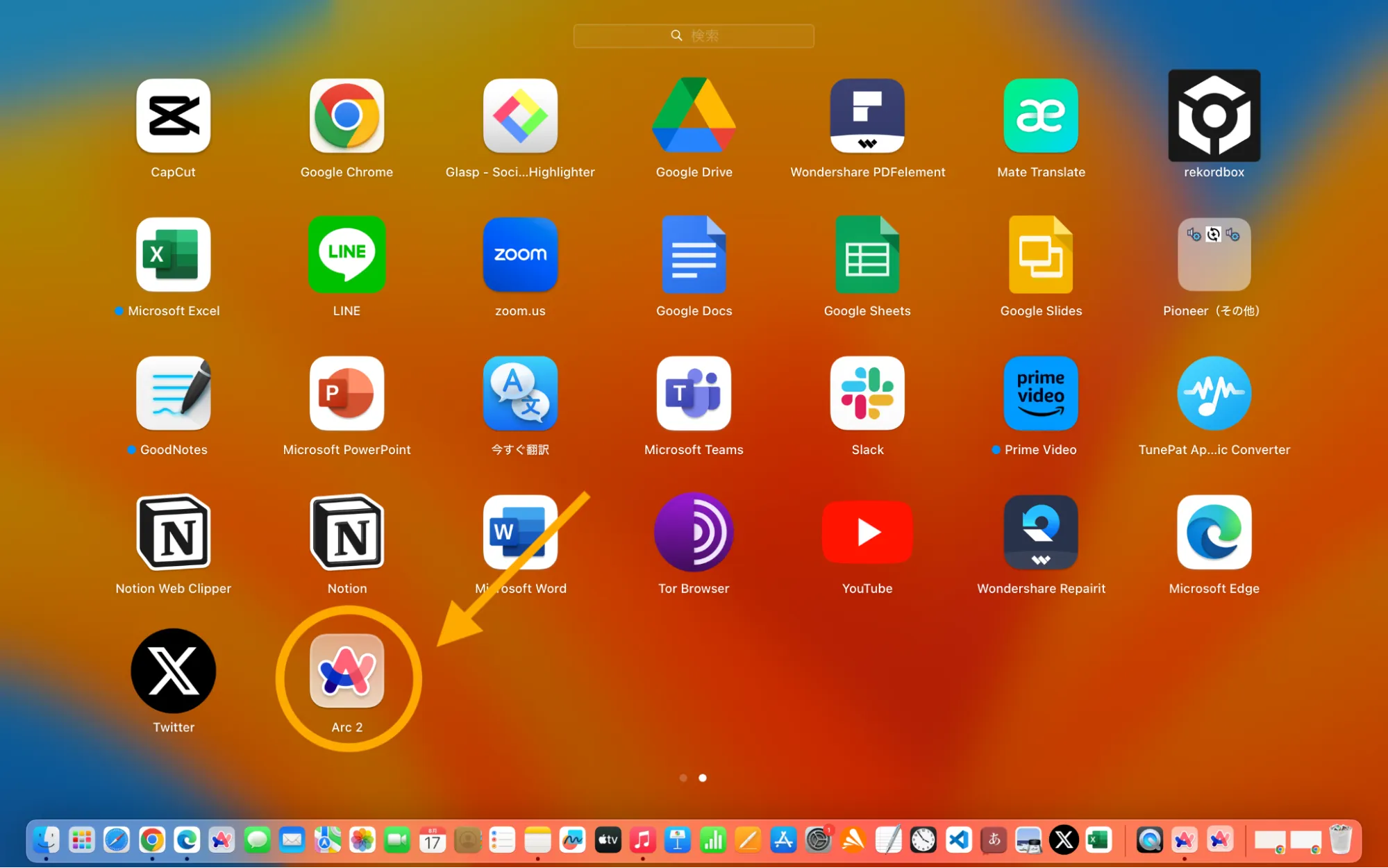Launch the LINE app
This screenshot has height=868, width=1388.
346,255
